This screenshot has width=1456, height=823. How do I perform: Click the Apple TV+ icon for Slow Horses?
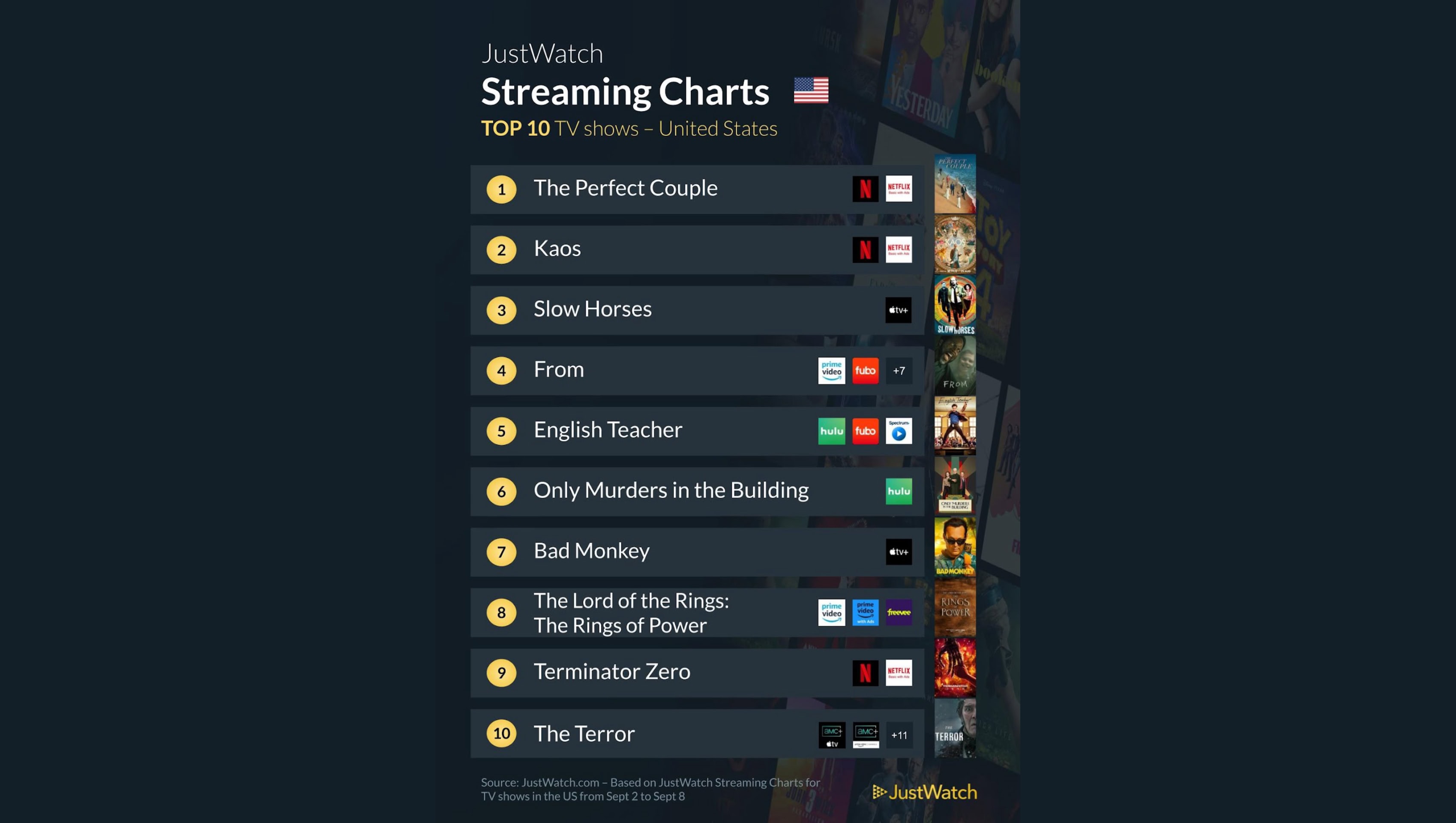tap(898, 310)
